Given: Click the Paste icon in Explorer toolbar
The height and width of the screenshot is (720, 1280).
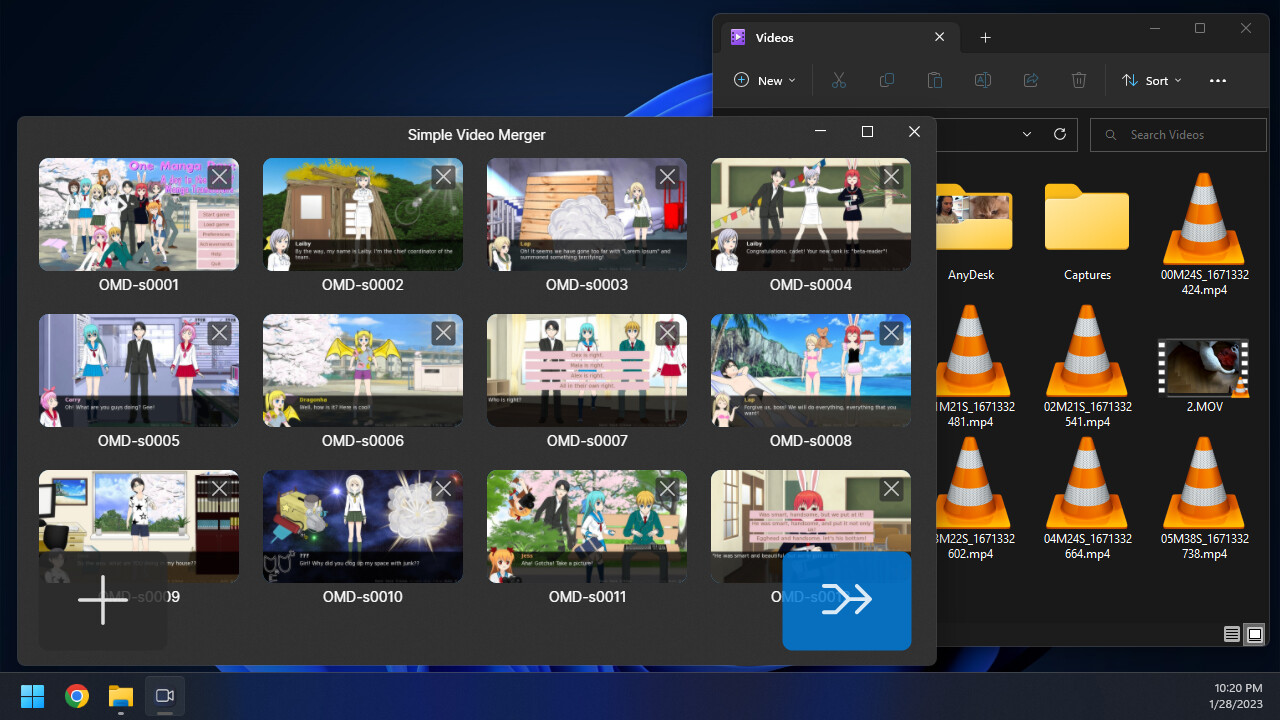Looking at the screenshot, I should point(935,80).
